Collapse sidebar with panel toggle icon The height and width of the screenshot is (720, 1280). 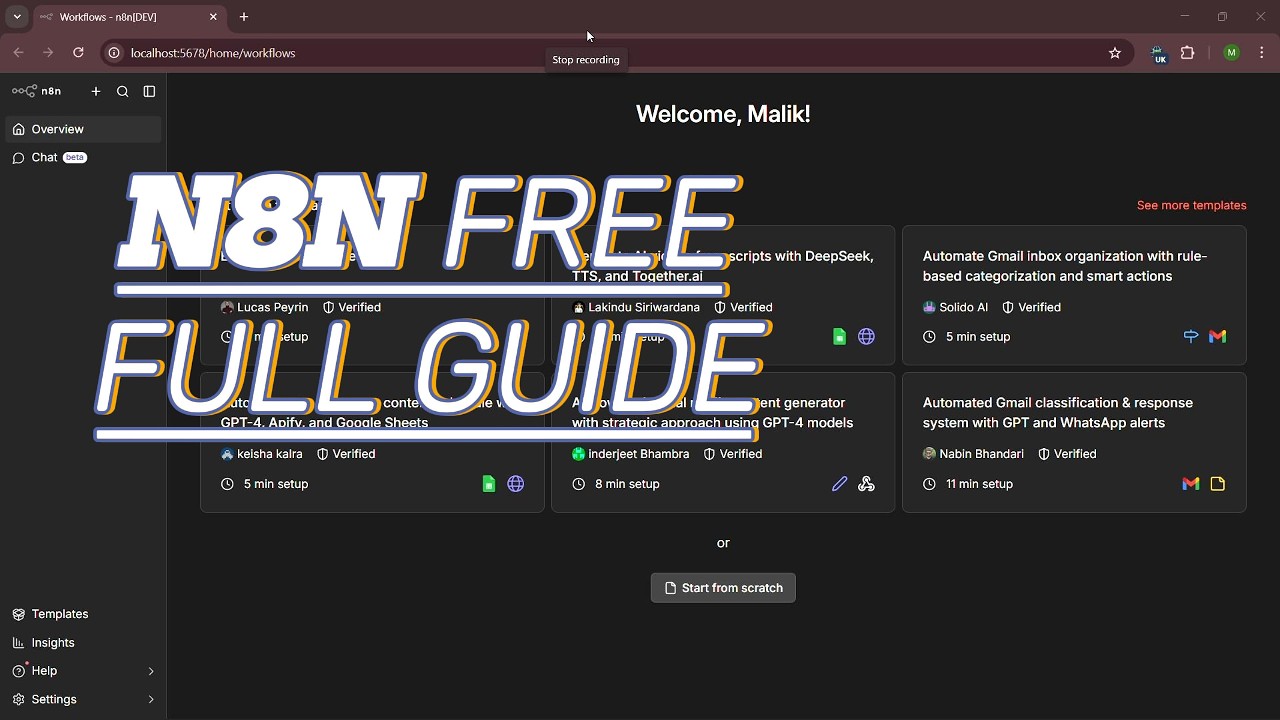tap(150, 91)
